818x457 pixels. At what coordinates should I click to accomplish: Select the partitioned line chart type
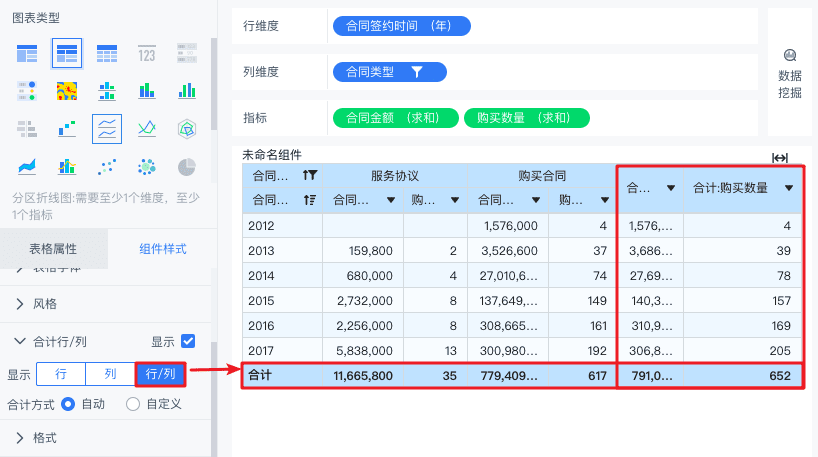(107, 129)
